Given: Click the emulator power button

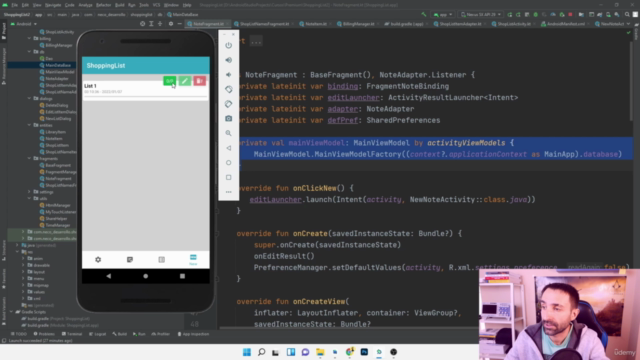Looking at the screenshot, I should coord(229,45).
